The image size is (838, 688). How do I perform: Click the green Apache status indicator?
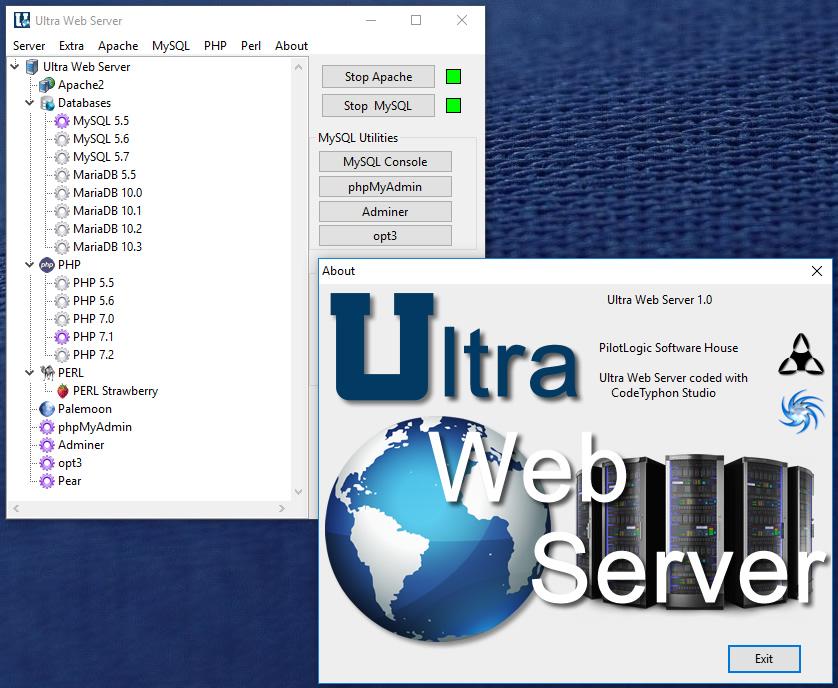453,77
